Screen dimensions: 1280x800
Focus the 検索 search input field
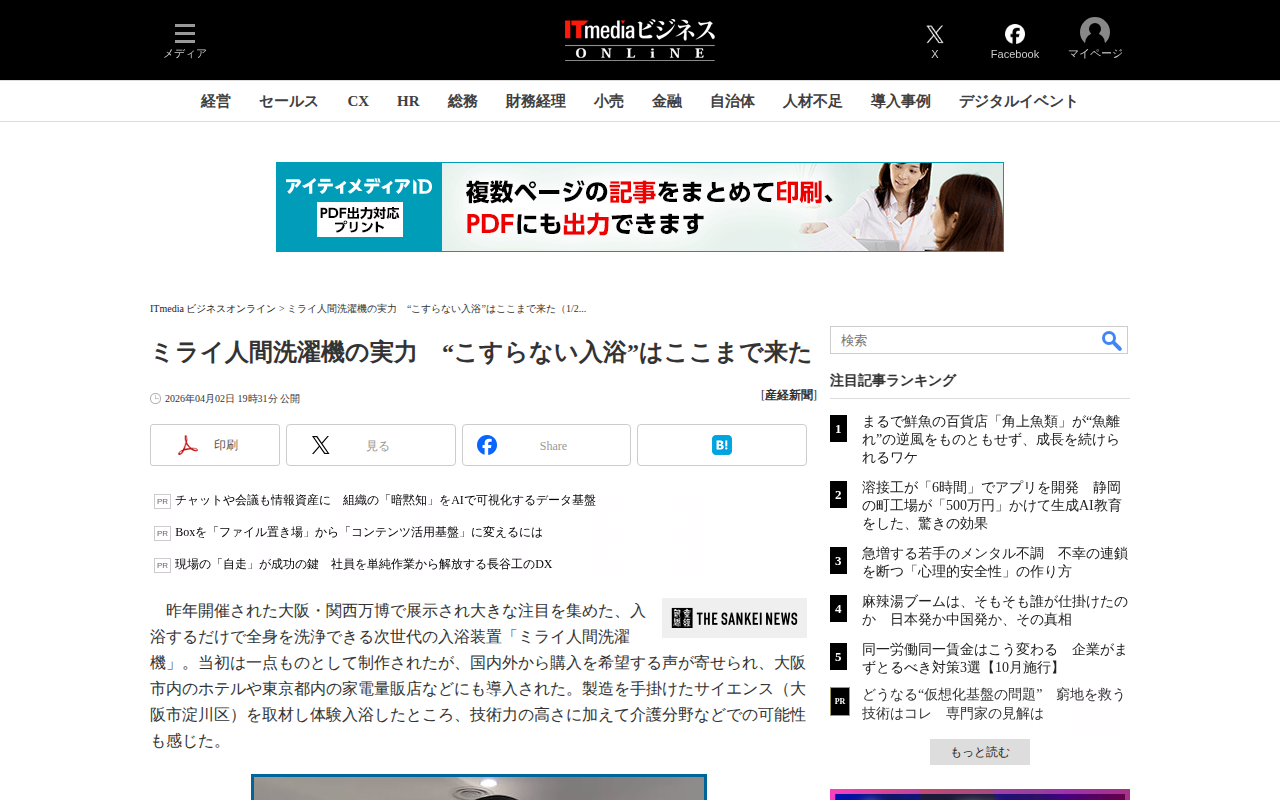[x=965, y=340]
